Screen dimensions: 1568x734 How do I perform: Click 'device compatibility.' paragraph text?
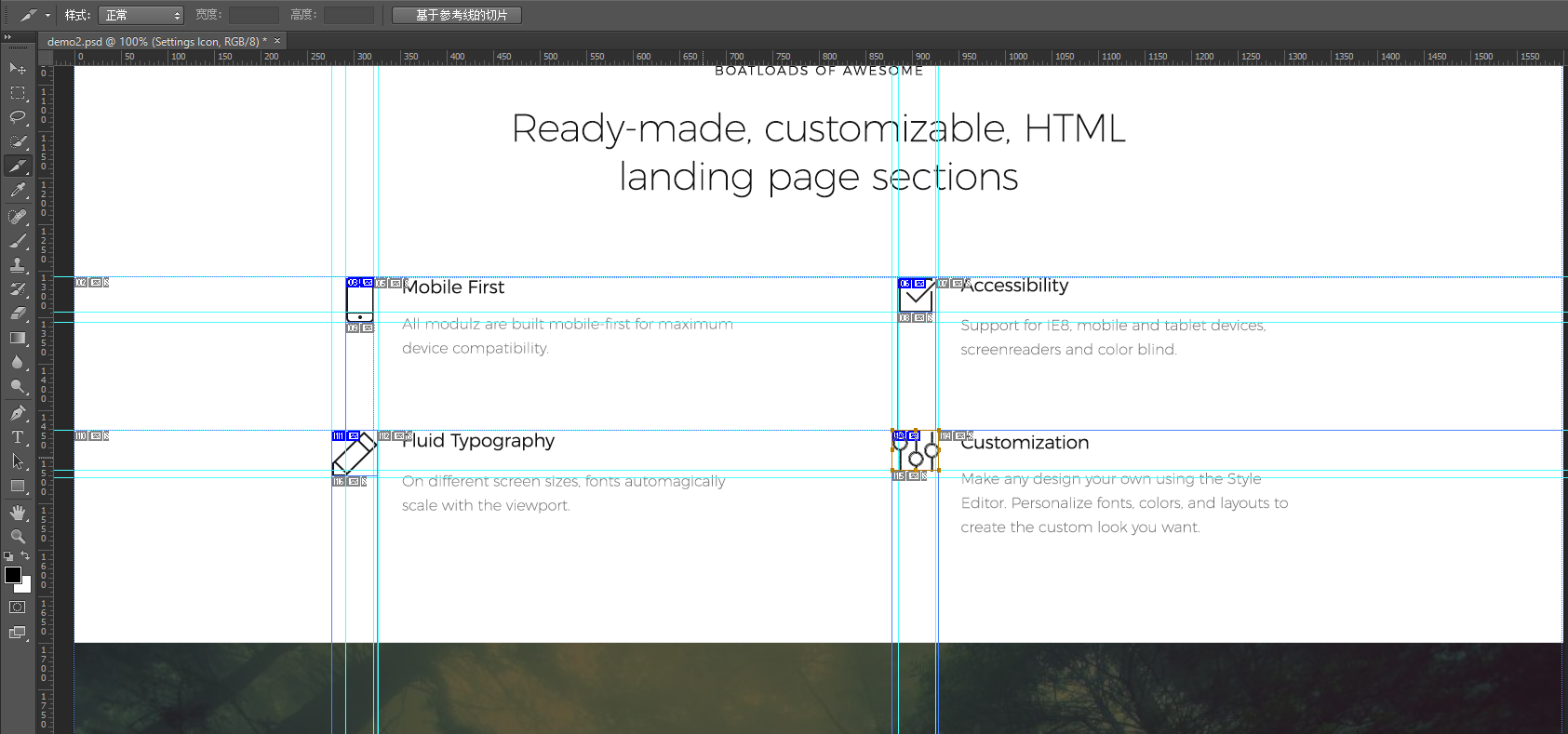[x=476, y=348]
